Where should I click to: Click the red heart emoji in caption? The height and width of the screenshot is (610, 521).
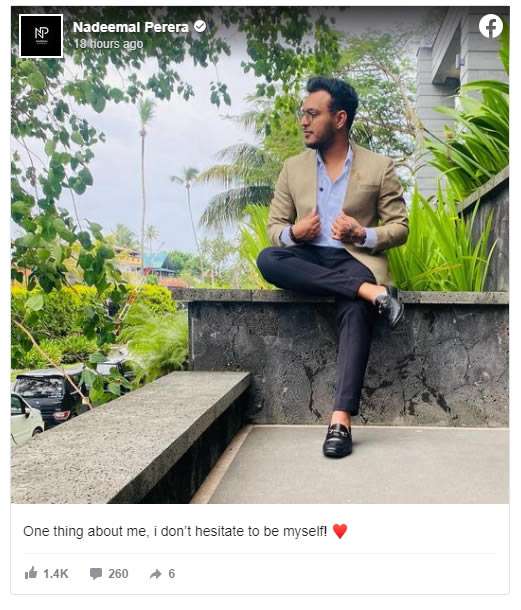point(340,531)
